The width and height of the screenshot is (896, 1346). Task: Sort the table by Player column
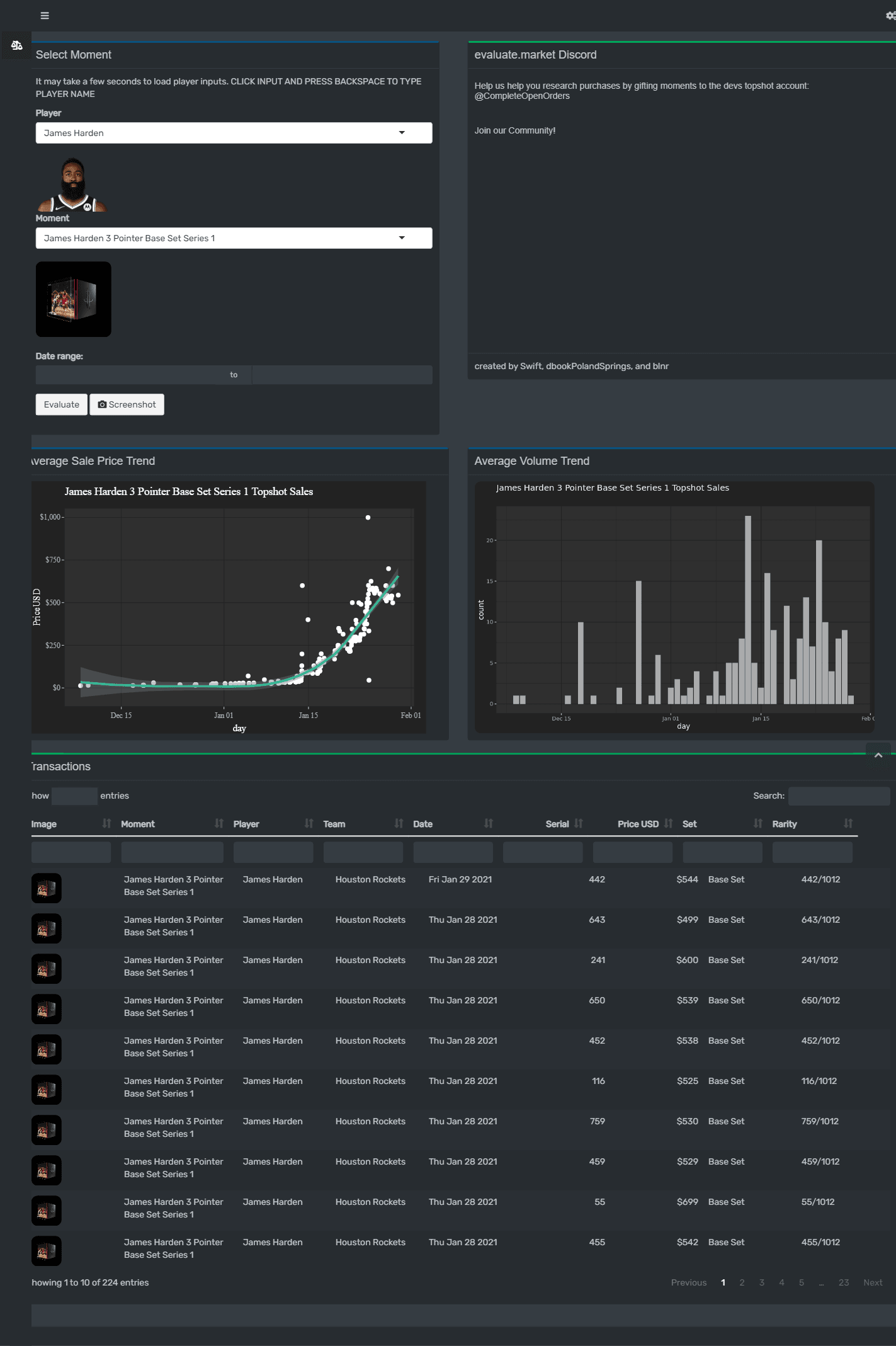[x=274, y=824]
